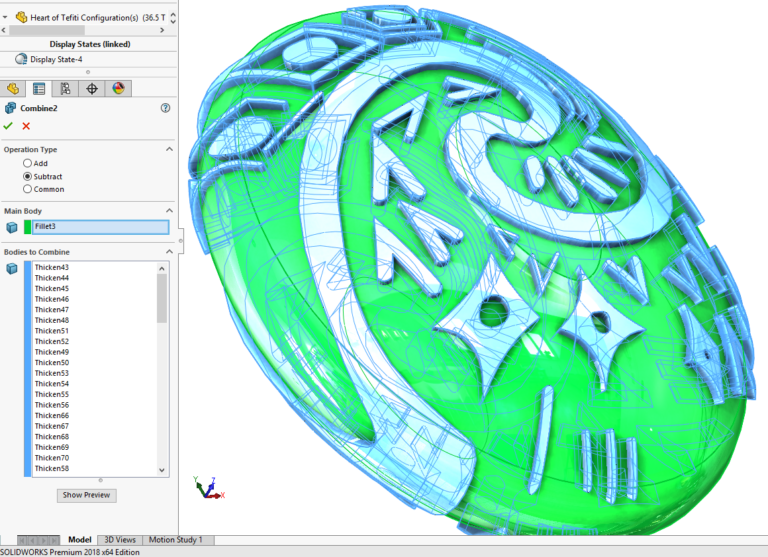Cancel Combine2 with the red X
The image size is (768, 557).
click(26, 125)
